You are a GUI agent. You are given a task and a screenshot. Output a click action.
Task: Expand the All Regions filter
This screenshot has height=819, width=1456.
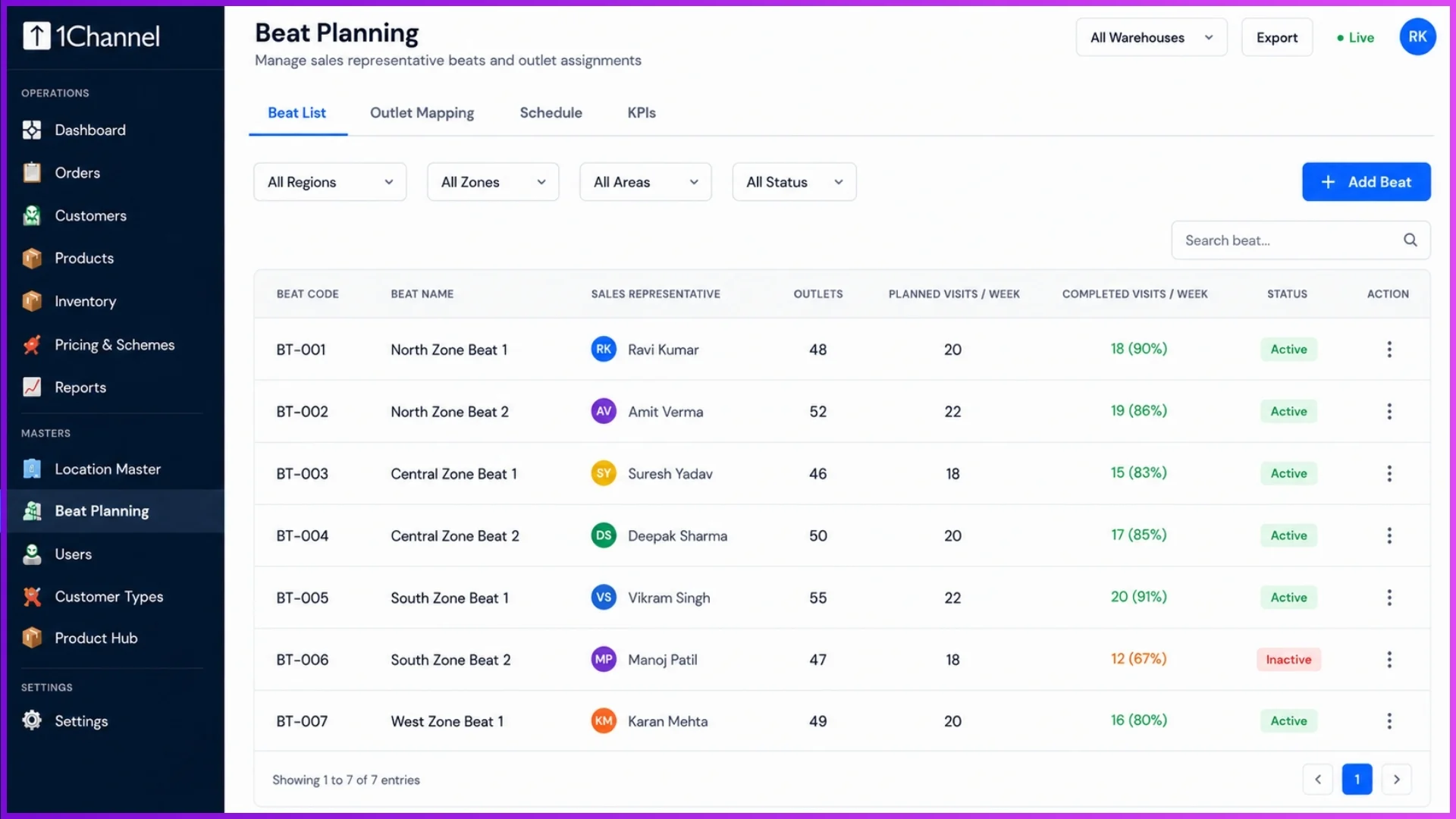point(330,182)
